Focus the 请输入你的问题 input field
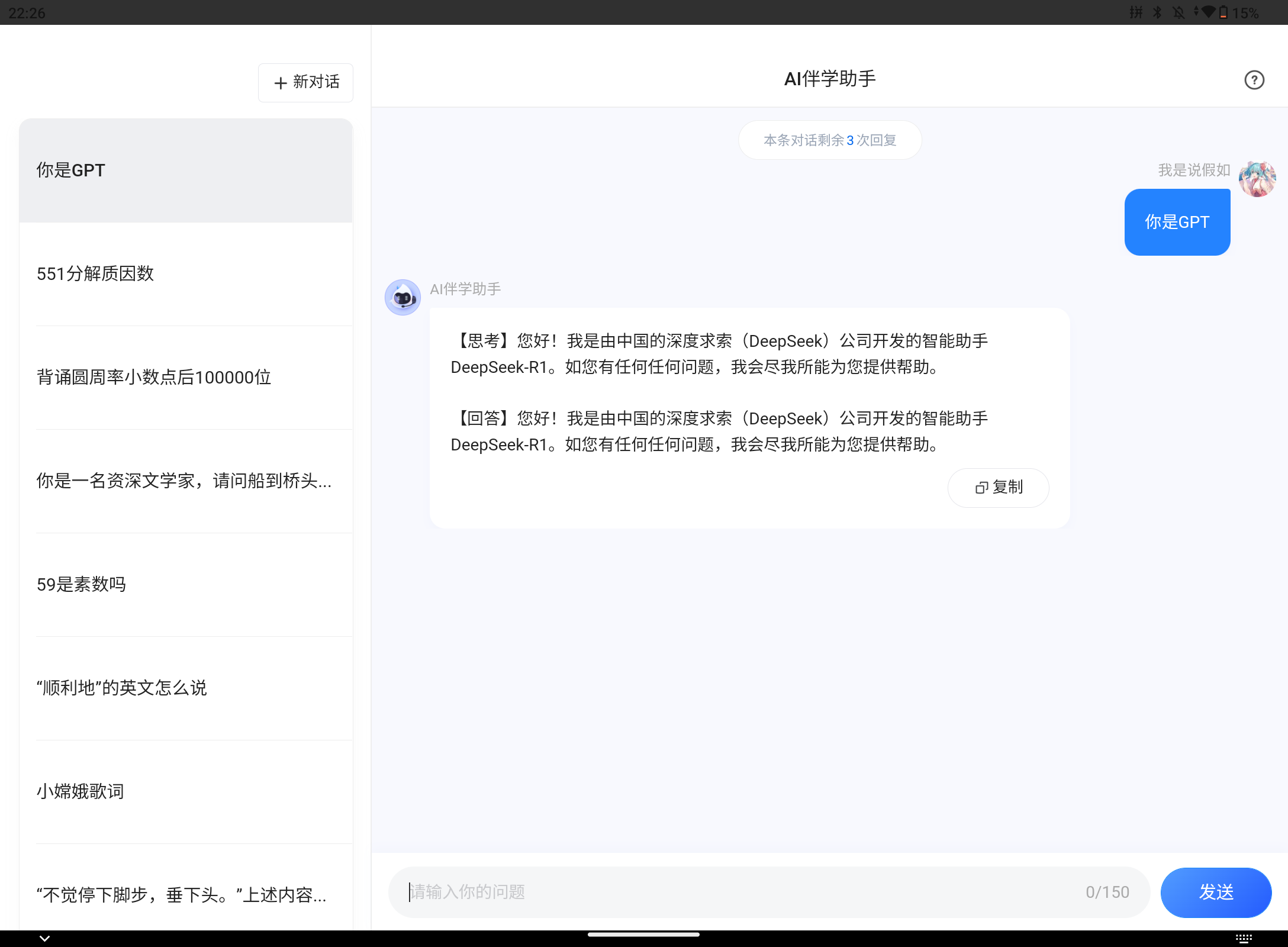This screenshot has width=1288, height=947. pos(769,893)
